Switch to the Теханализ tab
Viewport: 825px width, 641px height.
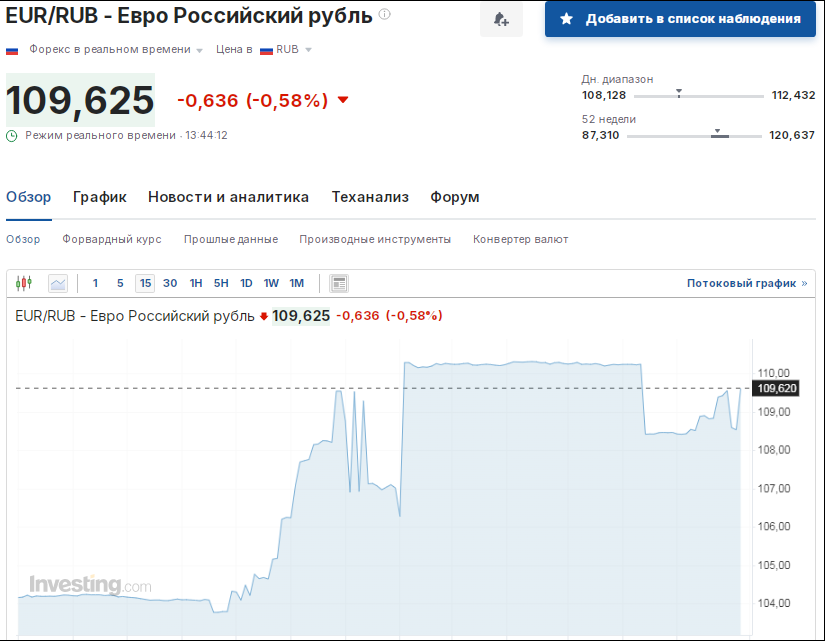[x=370, y=197]
